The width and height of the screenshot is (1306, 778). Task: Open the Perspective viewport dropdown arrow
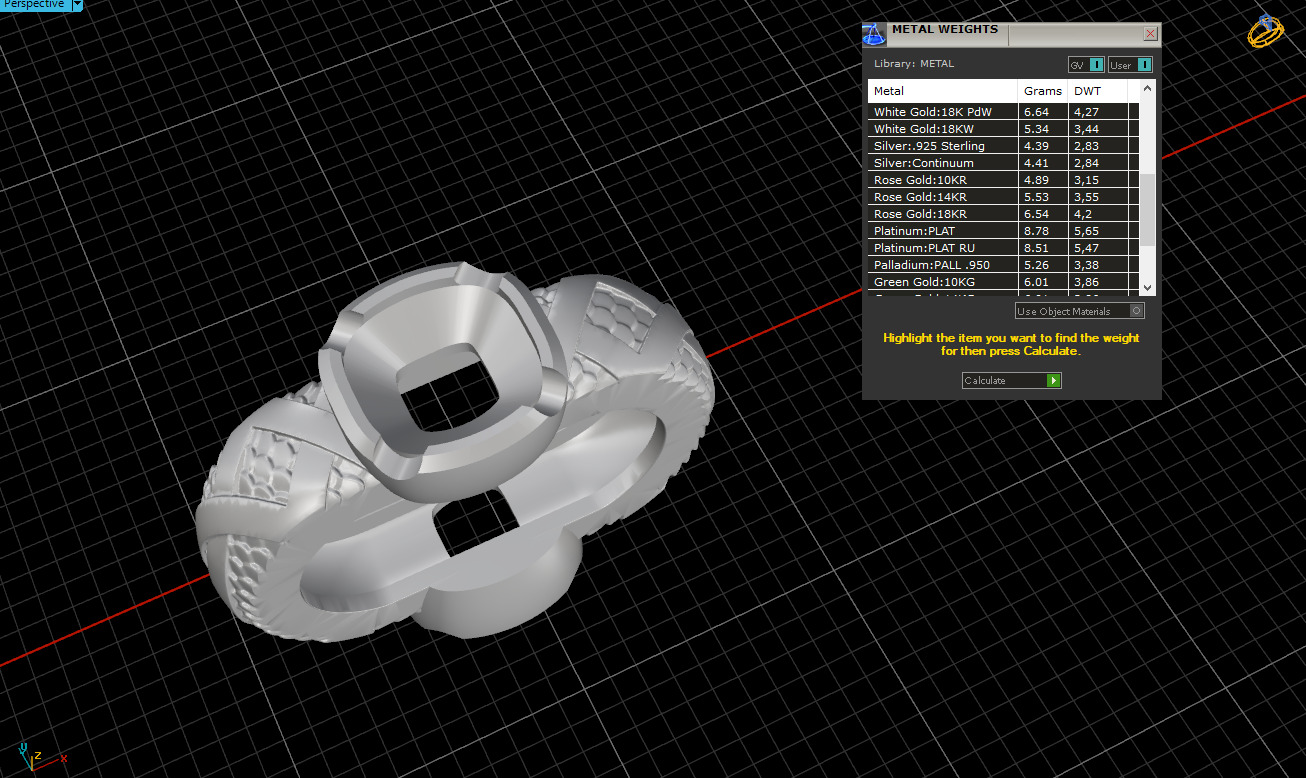click(77, 5)
